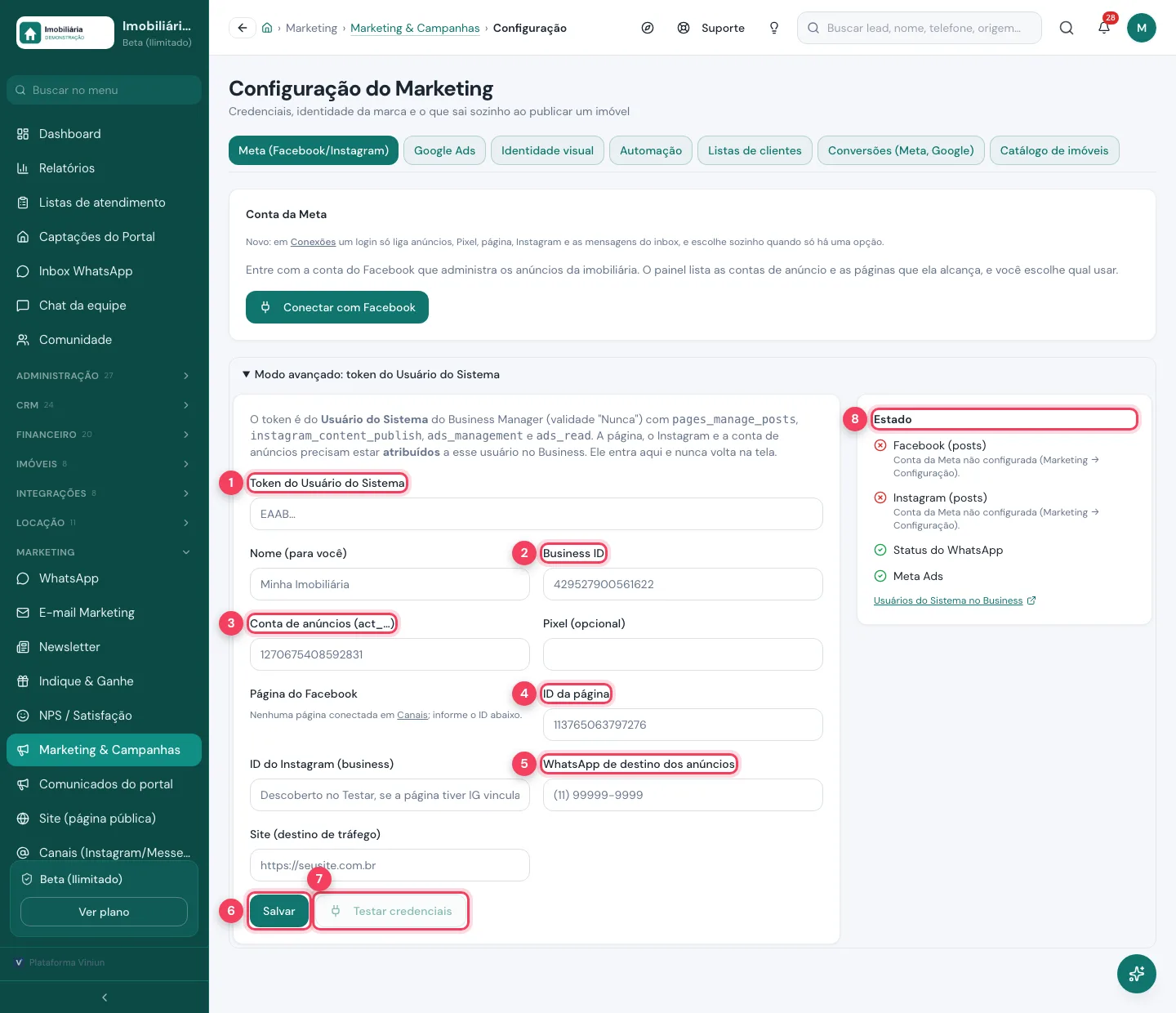Click the Token do Usuário do Sistema field
The height and width of the screenshot is (1013, 1176).
point(536,514)
